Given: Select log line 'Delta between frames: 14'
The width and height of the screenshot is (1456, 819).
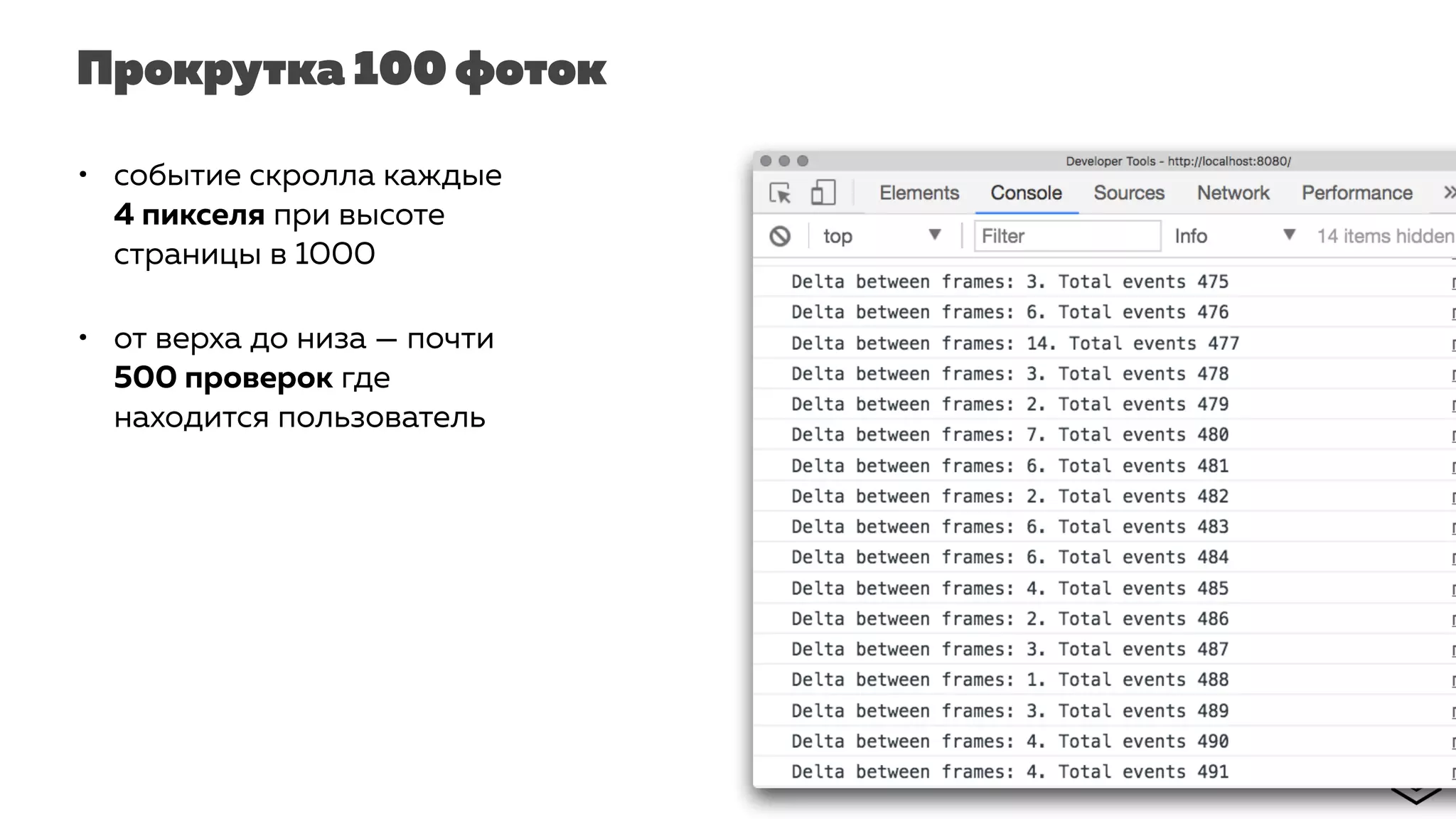Looking at the screenshot, I should [x=1104, y=343].
